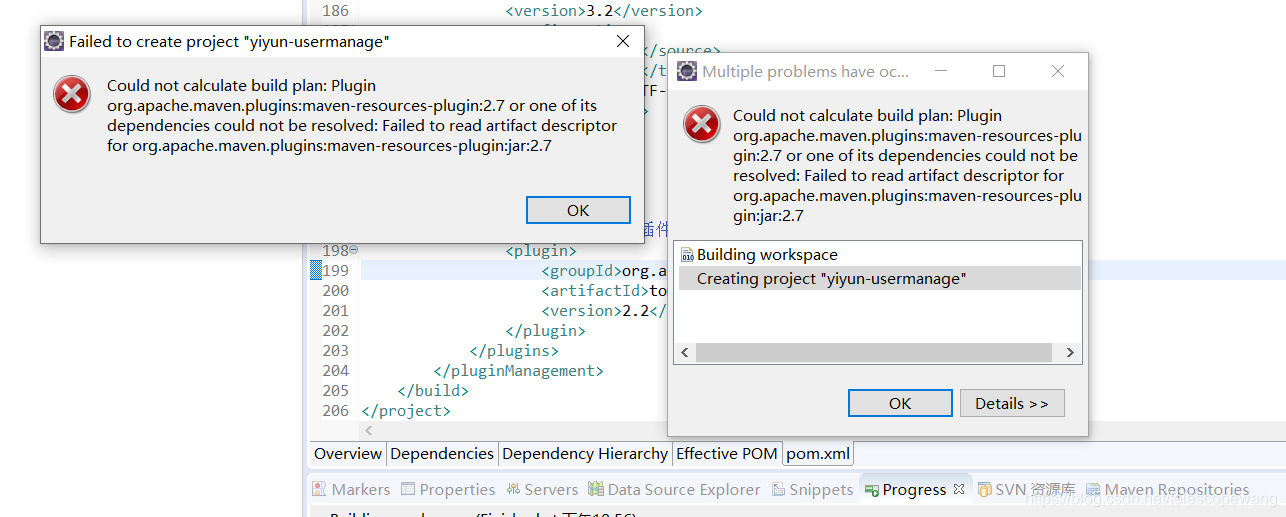Close the Multiple problems dialog
The image size is (1286, 517).
click(1058, 71)
